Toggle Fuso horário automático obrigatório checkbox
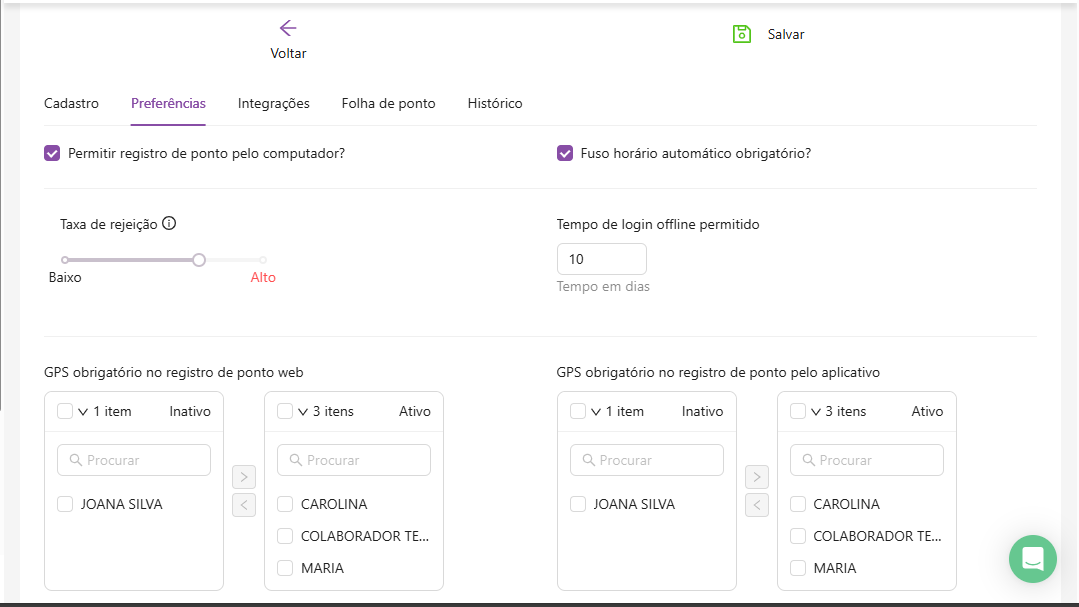The image size is (1079, 607). coord(565,154)
